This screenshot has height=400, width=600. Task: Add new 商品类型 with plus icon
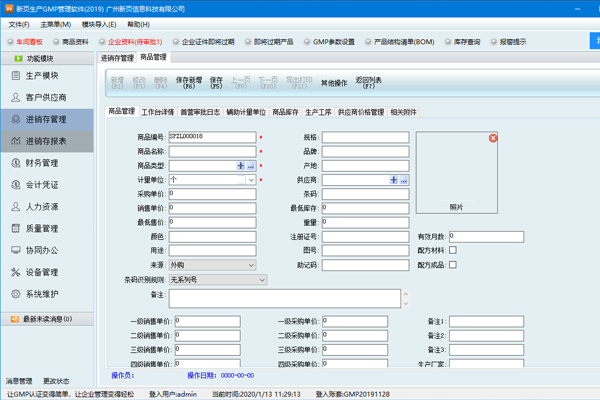point(240,166)
